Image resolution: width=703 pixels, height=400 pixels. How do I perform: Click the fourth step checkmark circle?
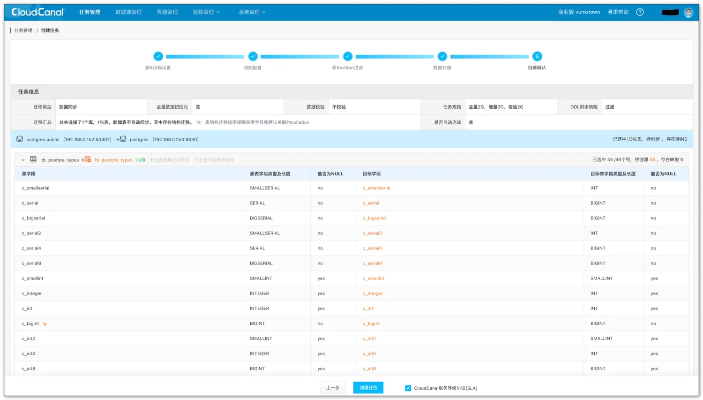[441, 57]
